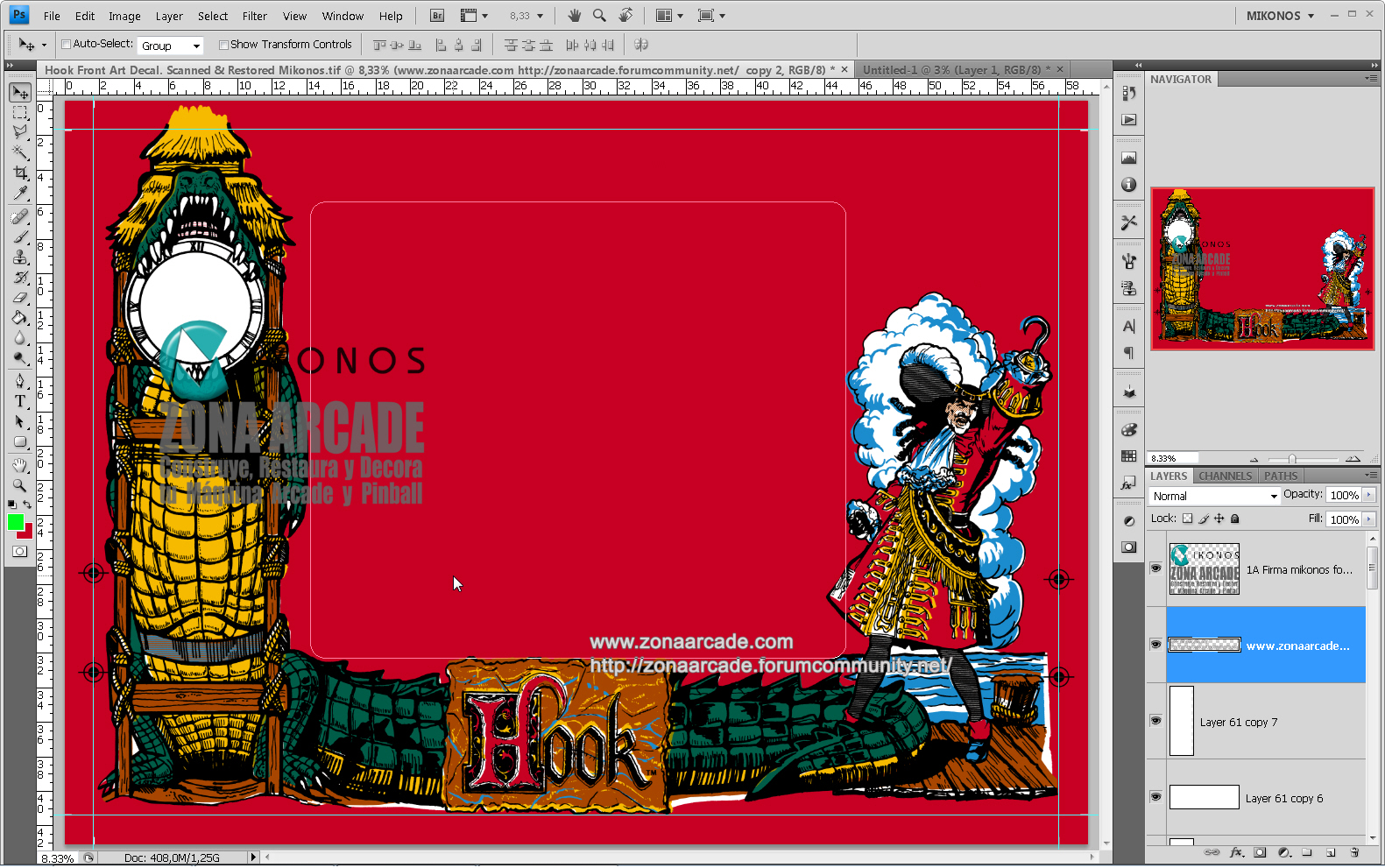Select the Rounded Rectangle shape tool

point(20,441)
